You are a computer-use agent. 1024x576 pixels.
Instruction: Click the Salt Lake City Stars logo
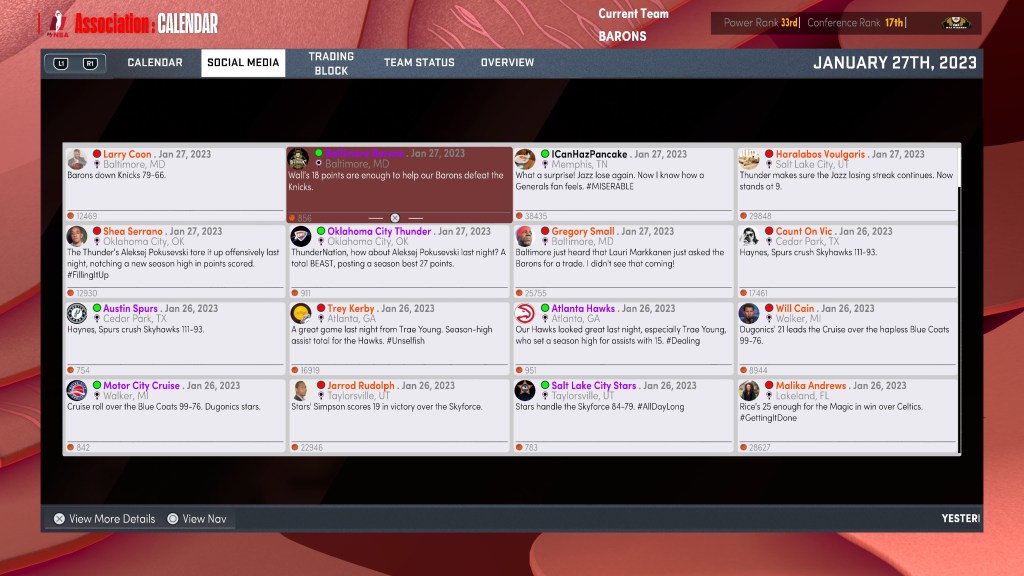524,390
